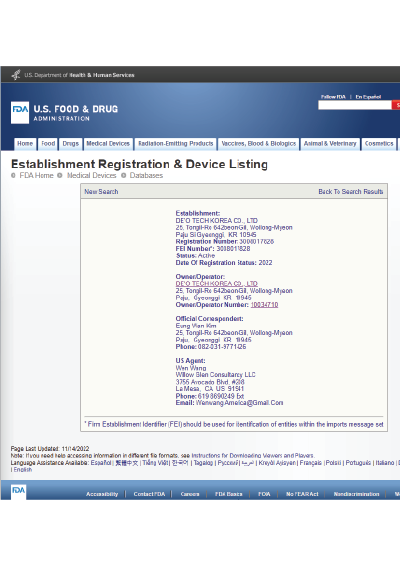Click the HHS eagle emblem icon
Screen dimensions: 400x566
[x=16, y=75]
